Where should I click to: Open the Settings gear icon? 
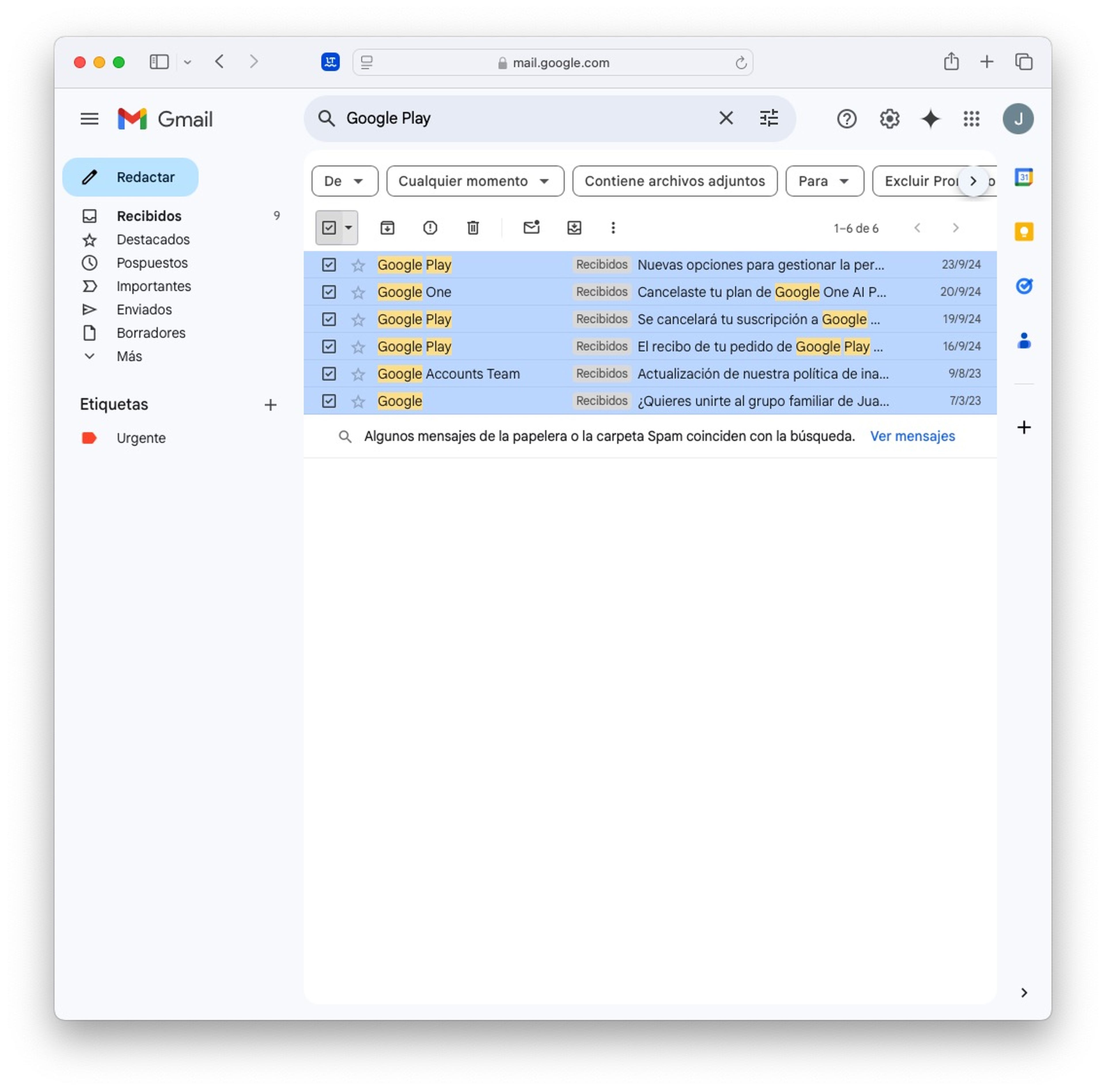[x=890, y=119]
